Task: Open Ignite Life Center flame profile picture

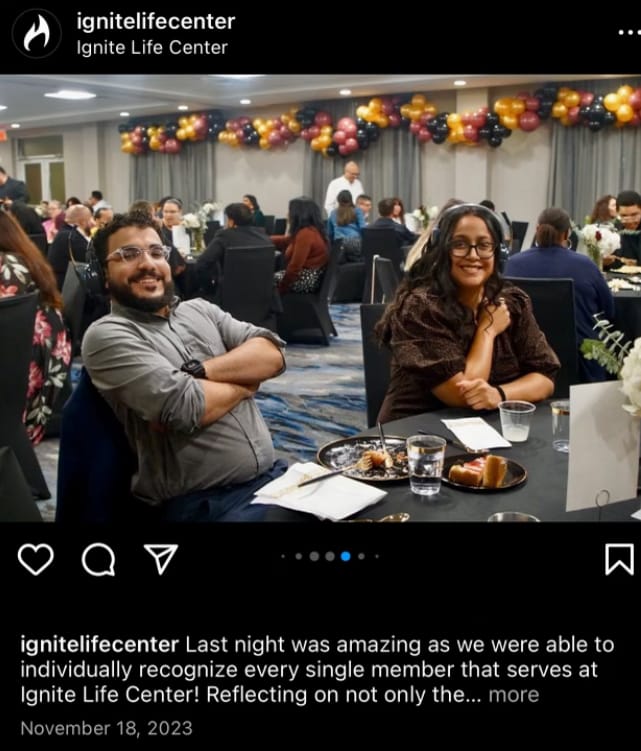Action: [36, 34]
